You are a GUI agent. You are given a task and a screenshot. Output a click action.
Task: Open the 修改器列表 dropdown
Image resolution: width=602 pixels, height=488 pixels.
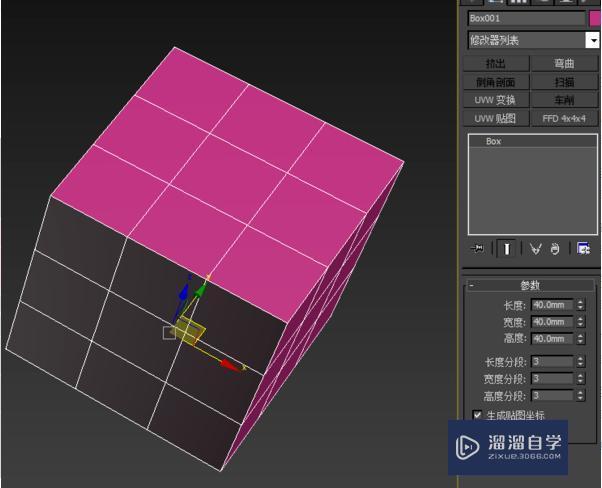(593, 40)
